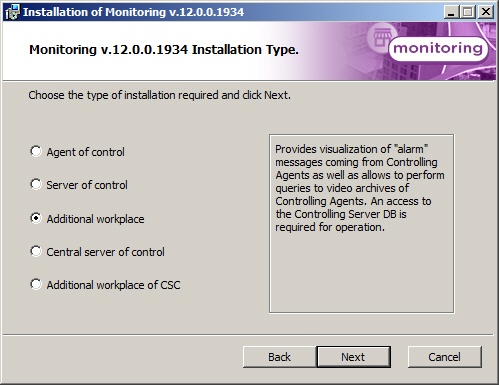Close the installation window

(x=486, y=12)
